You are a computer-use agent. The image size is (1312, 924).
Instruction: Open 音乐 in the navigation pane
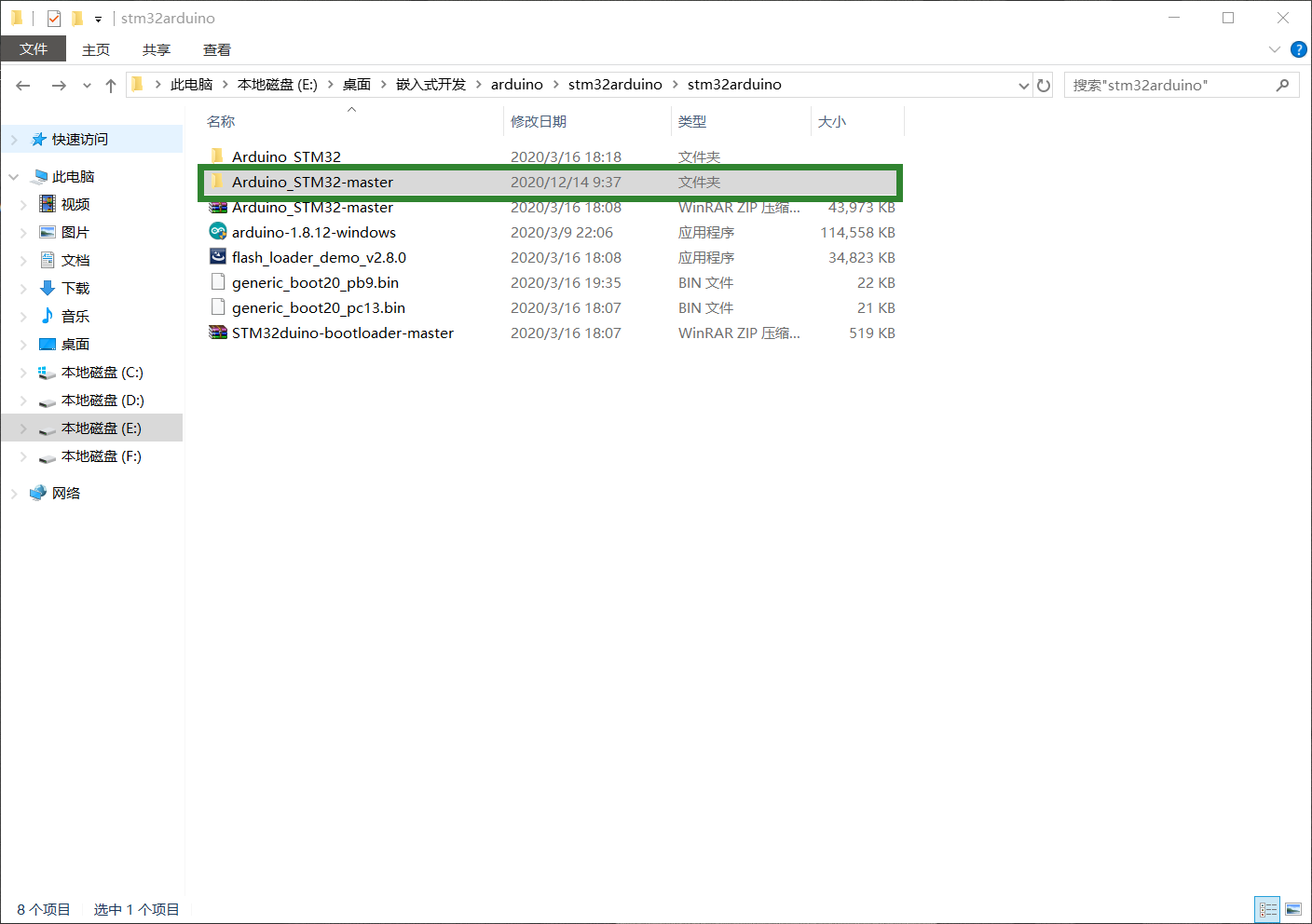(75, 316)
